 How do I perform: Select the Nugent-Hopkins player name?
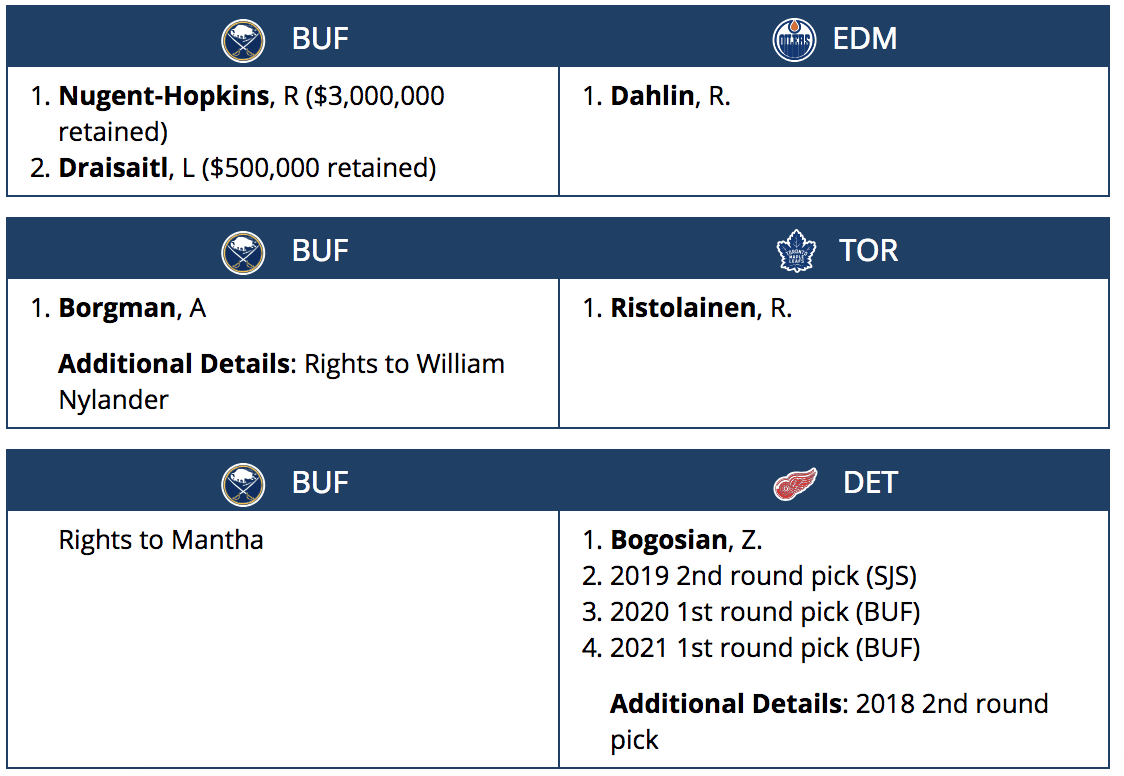pos(164,96)
